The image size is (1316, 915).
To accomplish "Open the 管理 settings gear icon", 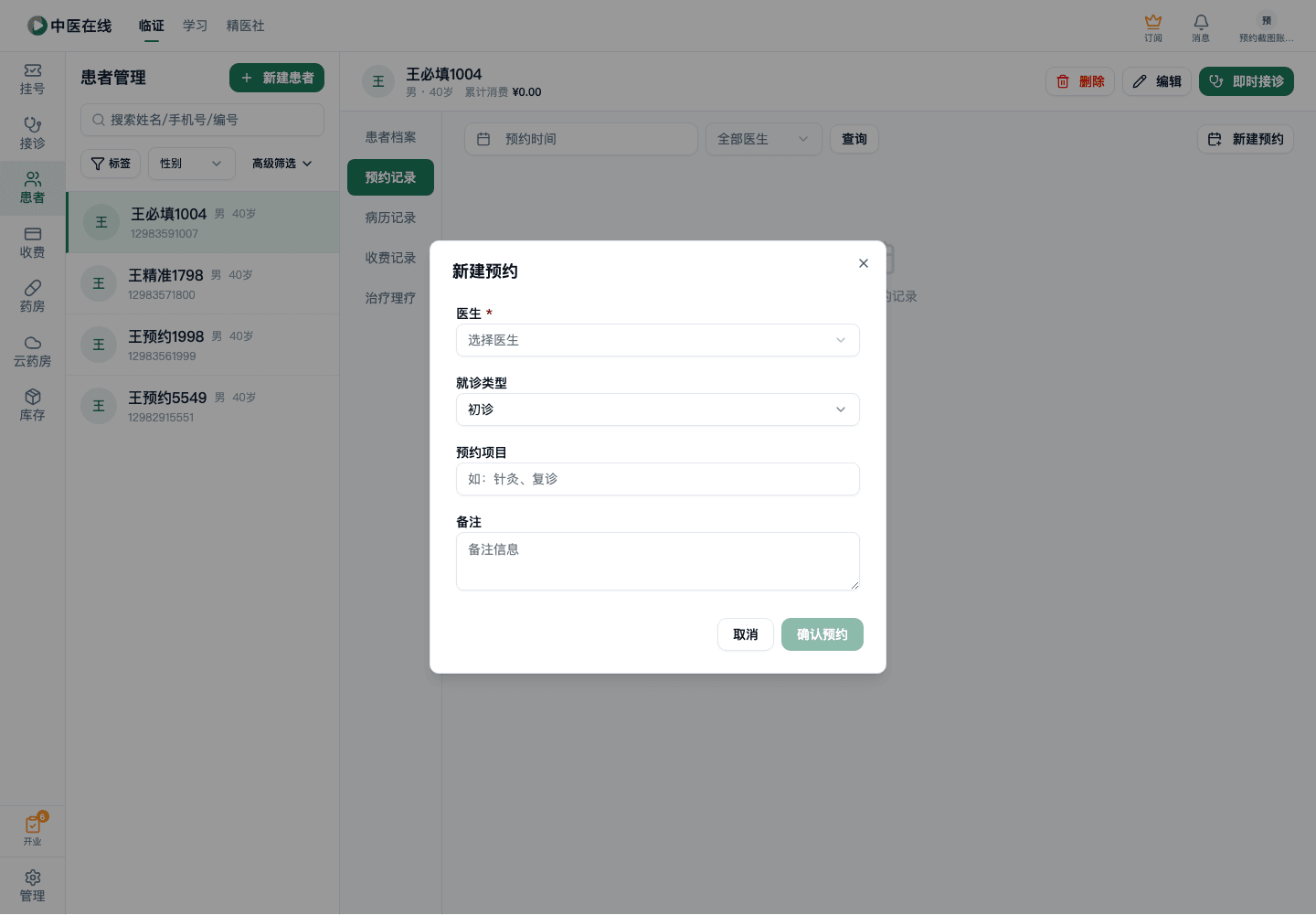I will 32,886.
